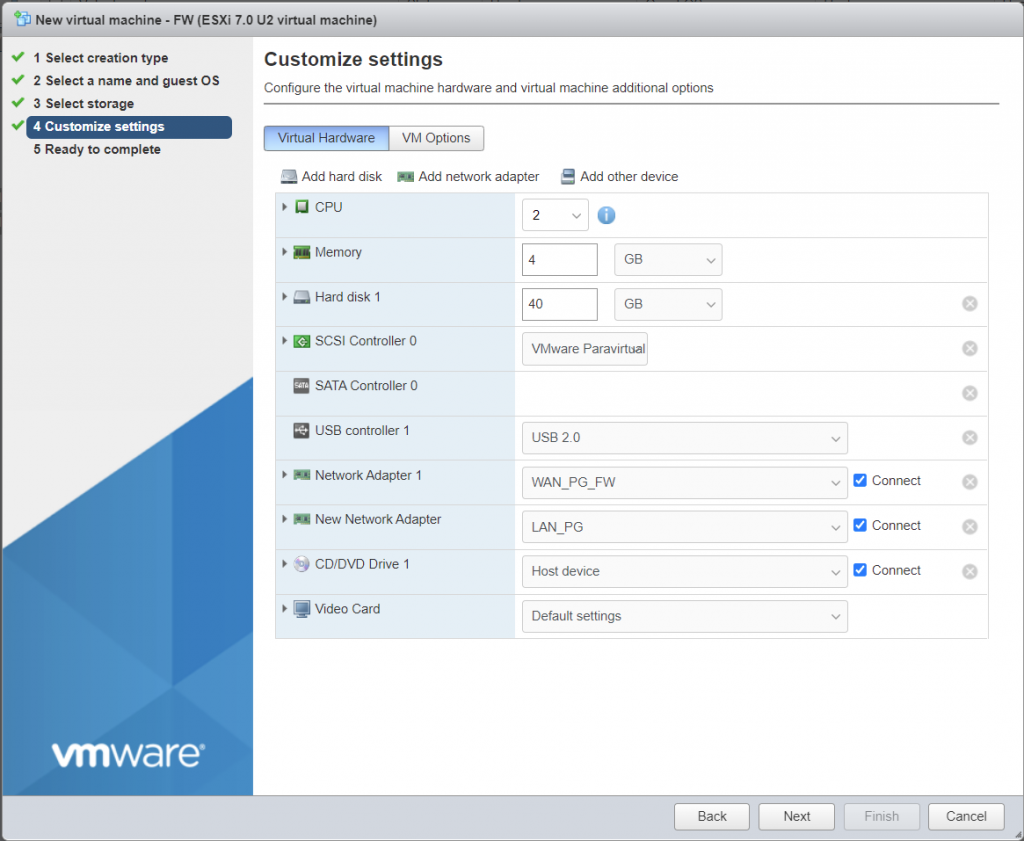Click the Finish button
Image resolution: width=1024 pixels, height=841 pixels.
[882, 816]
